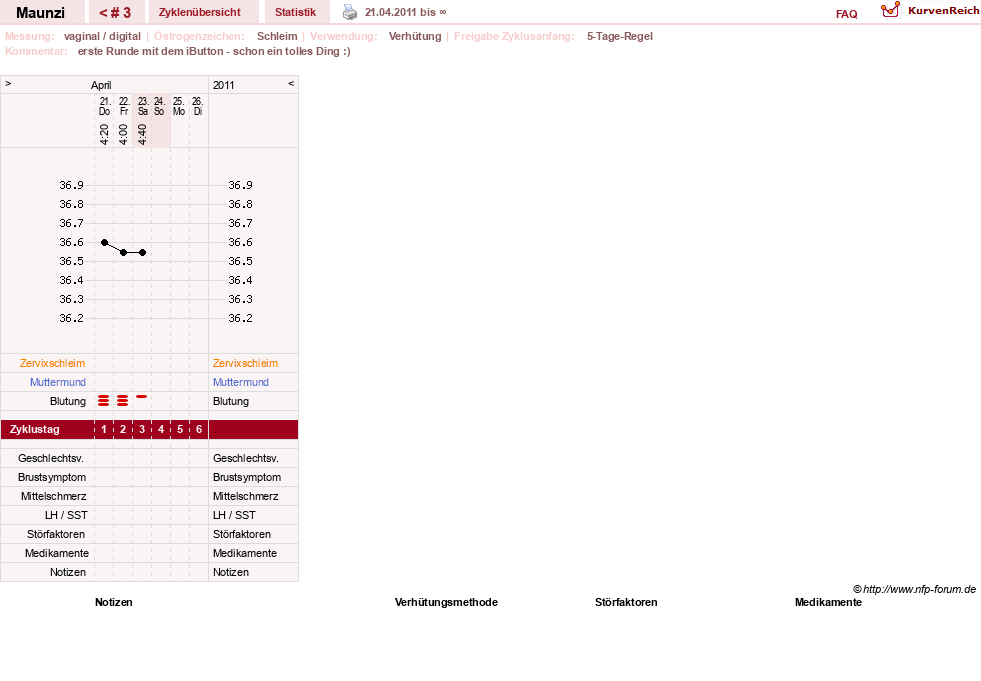Click the right Muttermund label

click(241, 382)
